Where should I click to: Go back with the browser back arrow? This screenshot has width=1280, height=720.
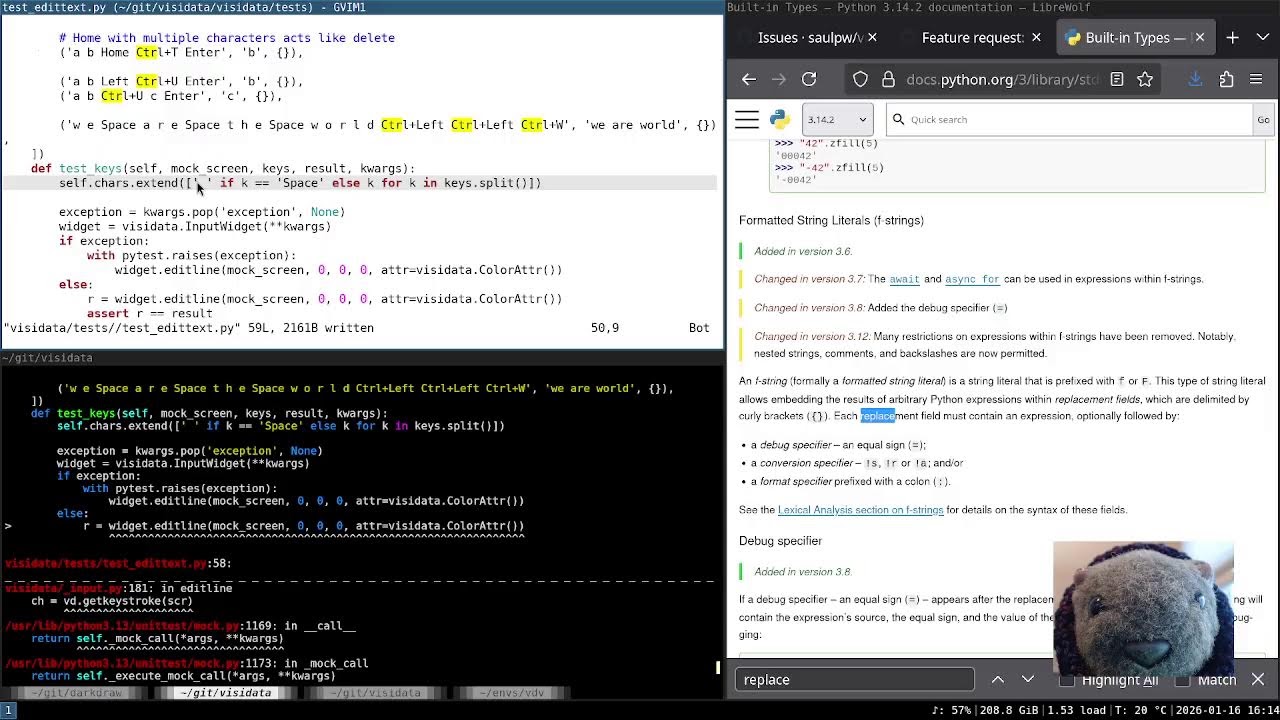coord(749,80)
